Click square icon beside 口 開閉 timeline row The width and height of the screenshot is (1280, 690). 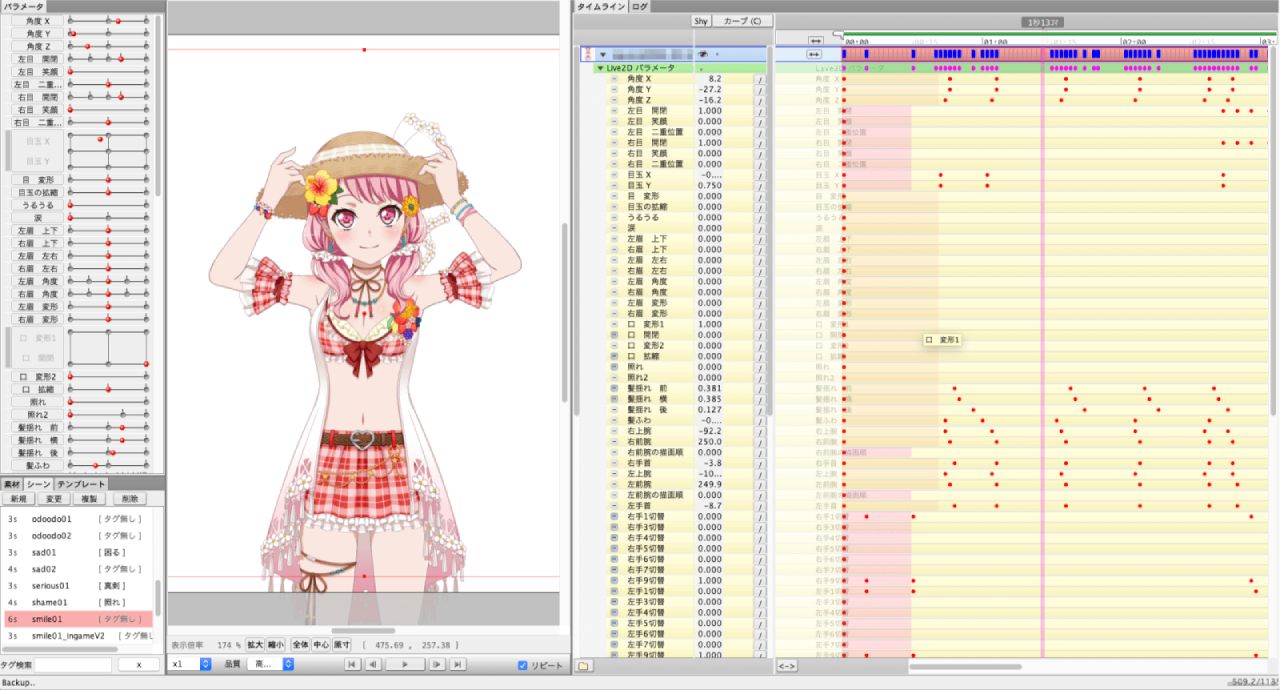[615, 335]
